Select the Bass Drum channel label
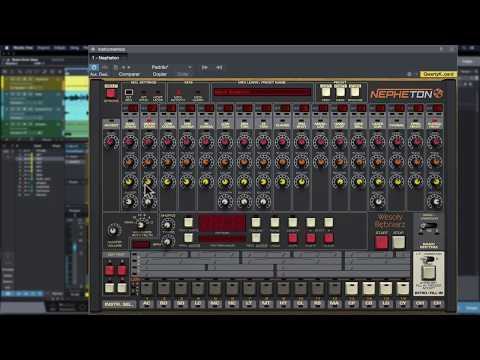 pos(130,125)
